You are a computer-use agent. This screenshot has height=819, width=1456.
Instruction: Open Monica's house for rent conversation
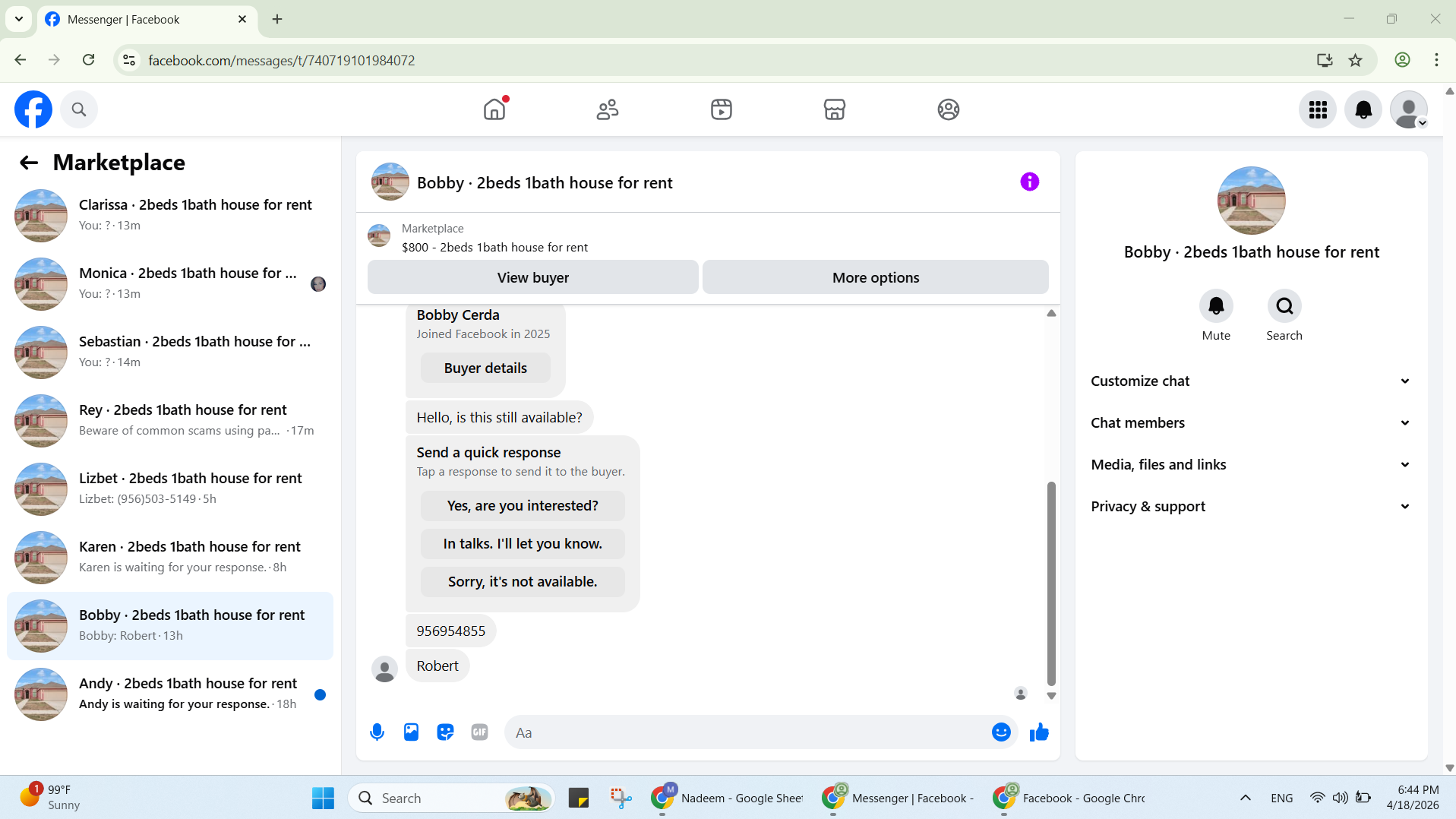[170, 284]
